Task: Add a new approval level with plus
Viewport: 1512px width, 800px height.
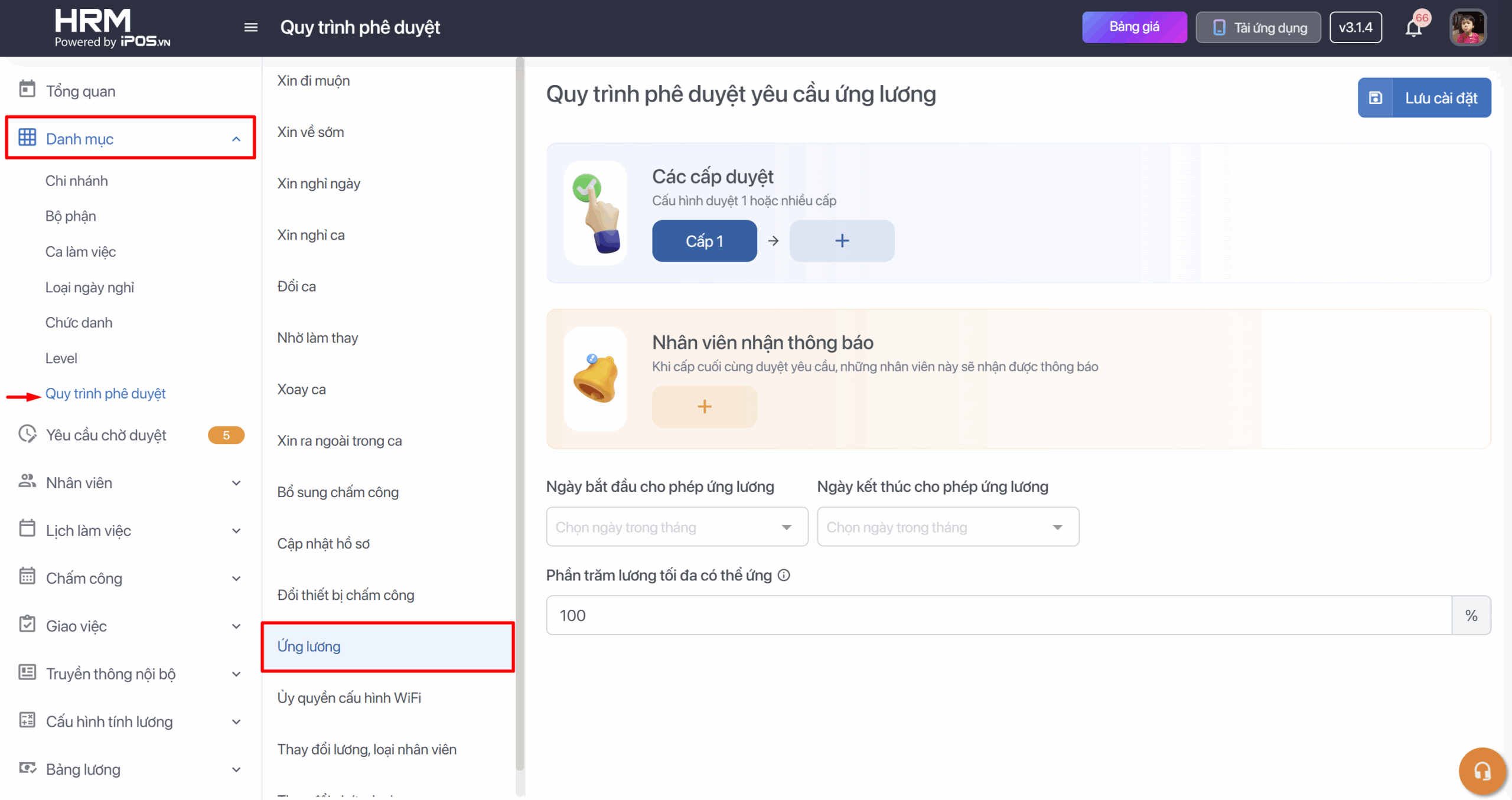Action: (842, 241)
